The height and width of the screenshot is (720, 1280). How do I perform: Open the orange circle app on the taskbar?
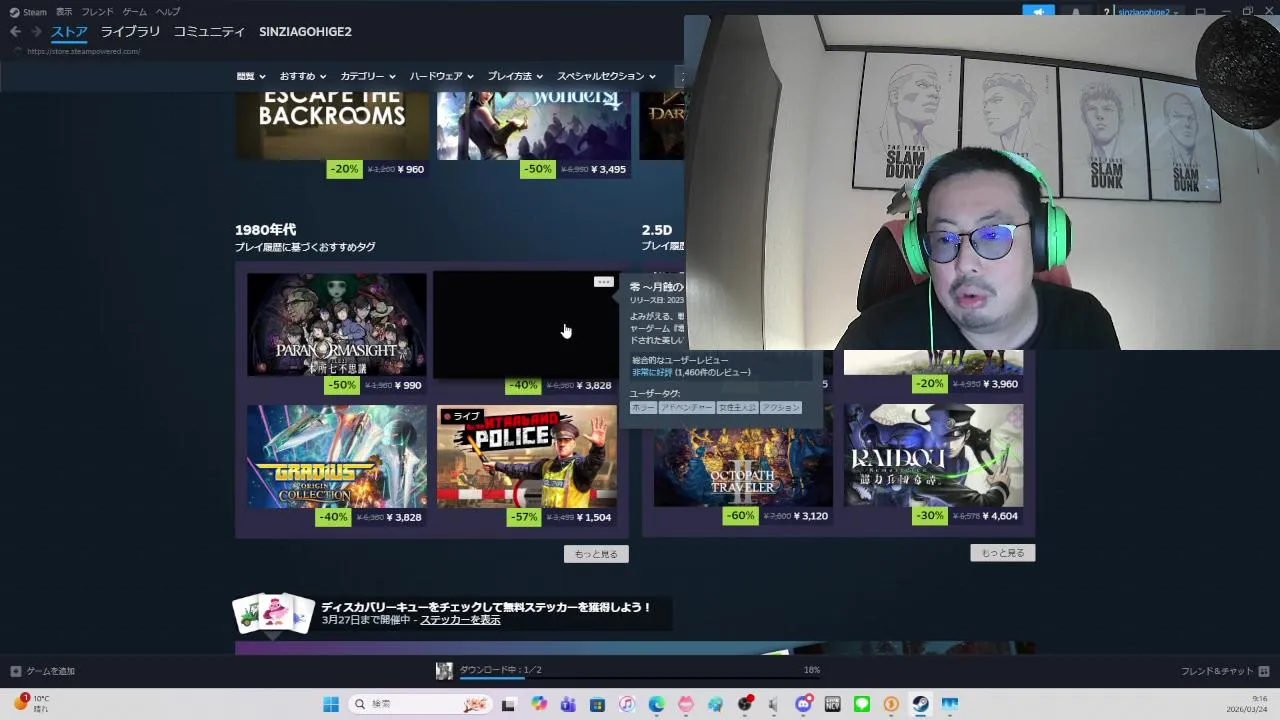click(891, 704)
